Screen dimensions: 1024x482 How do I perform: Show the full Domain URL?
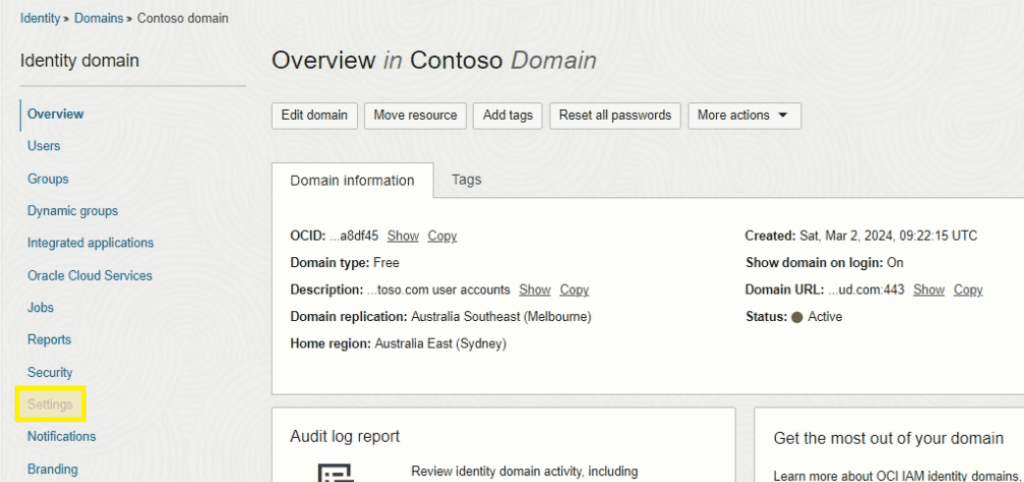pyautogui.click(x=928, y=290)
